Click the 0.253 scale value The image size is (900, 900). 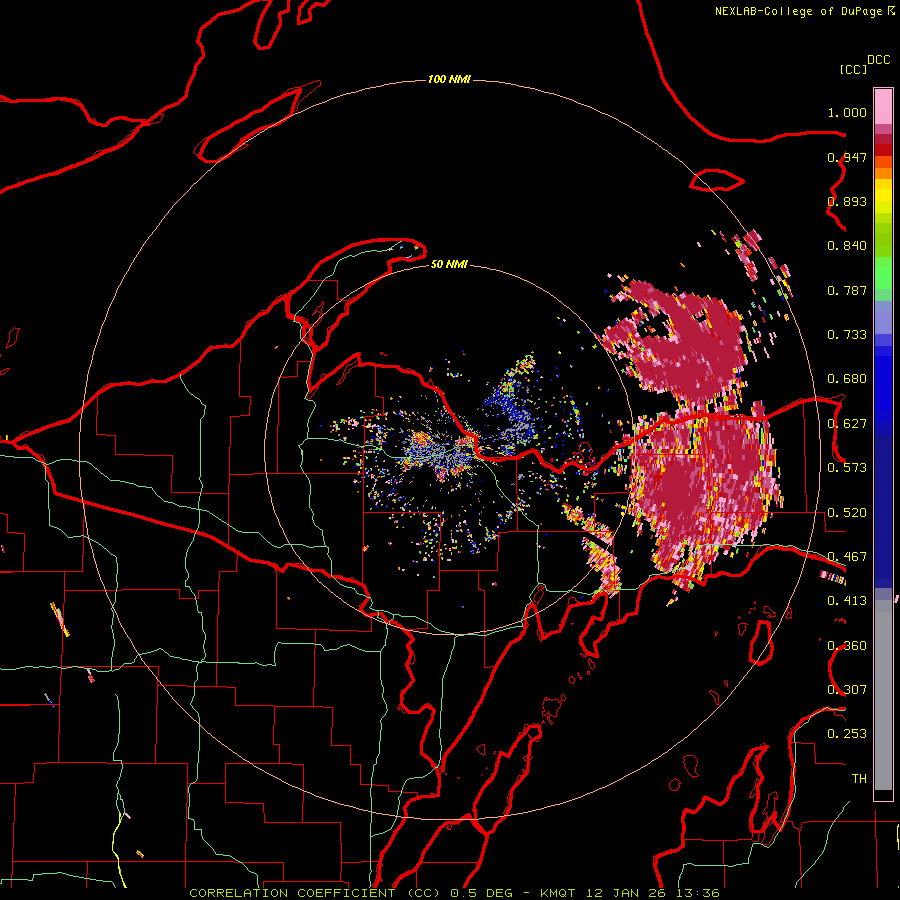pyautogui.click(x=847, y=734)
